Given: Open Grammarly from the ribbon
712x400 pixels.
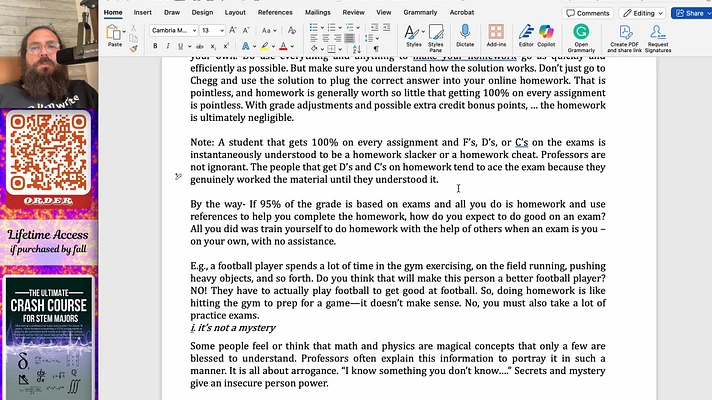Looking at the screenshot, I should pyautogui.click(x=581, y=38).
